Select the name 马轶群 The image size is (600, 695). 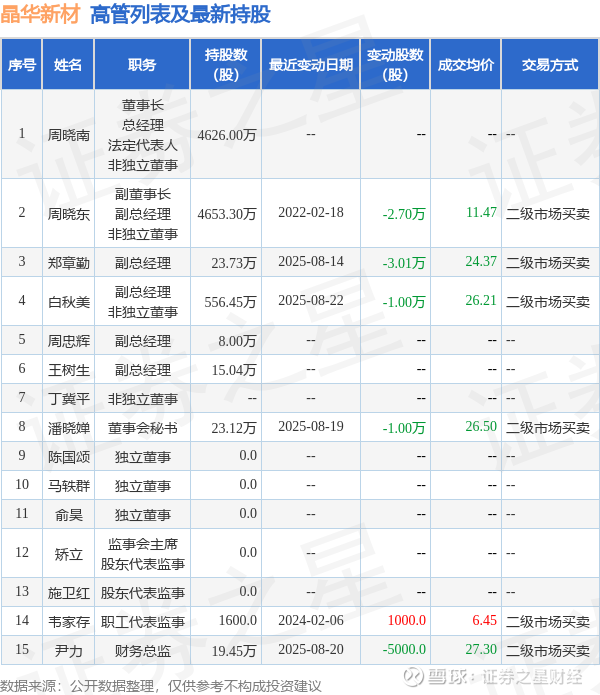click(69, 486)
